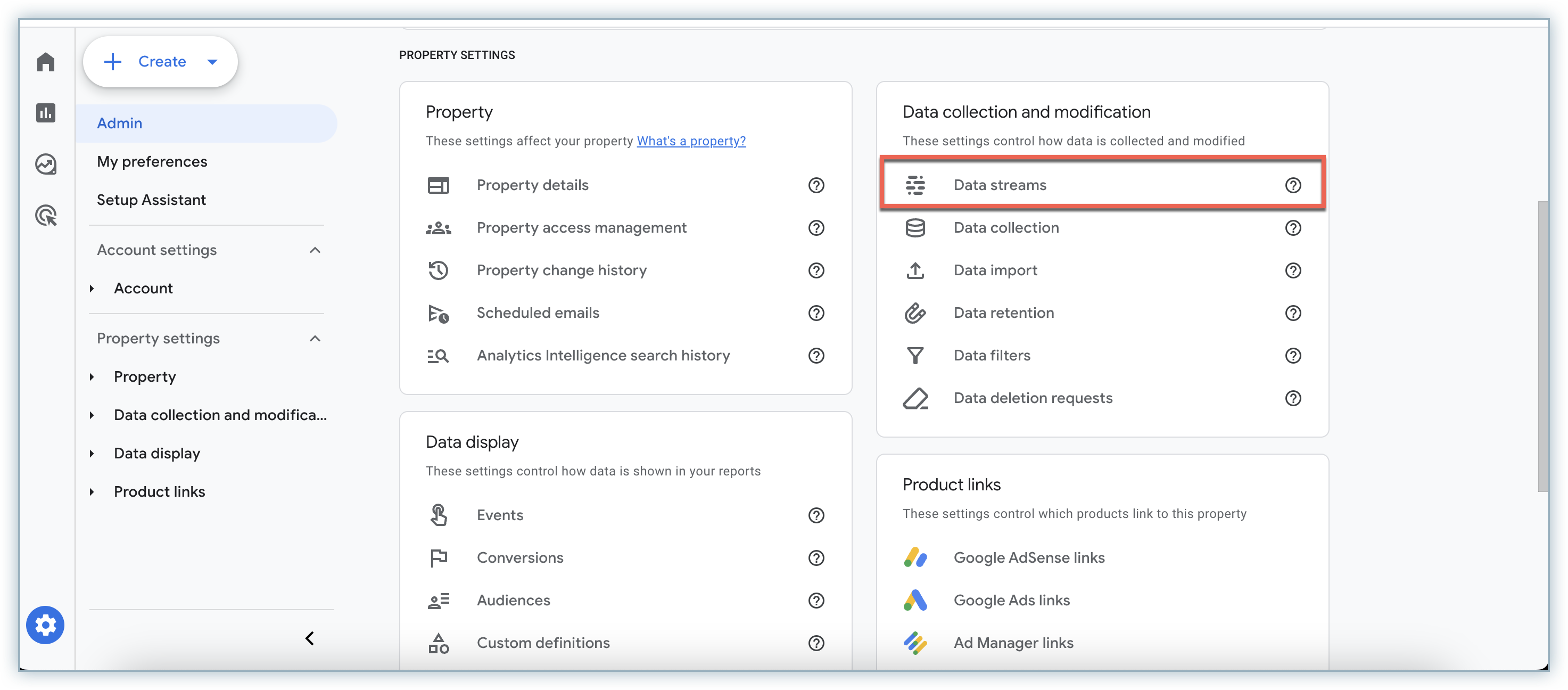Click the Google Ads links logo icon

pos(915,600)
